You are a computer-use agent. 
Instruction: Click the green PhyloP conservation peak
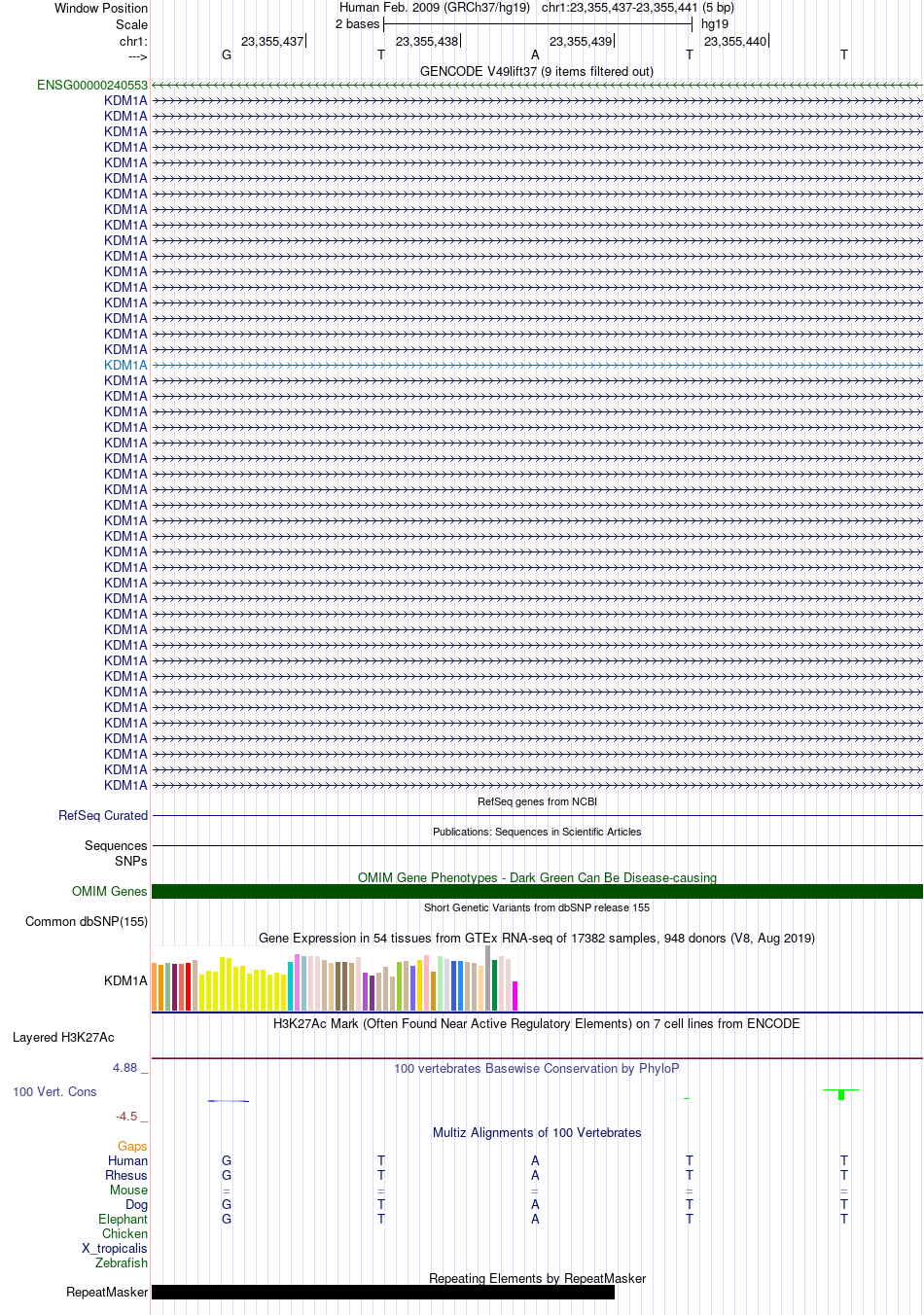point(841,1094)
